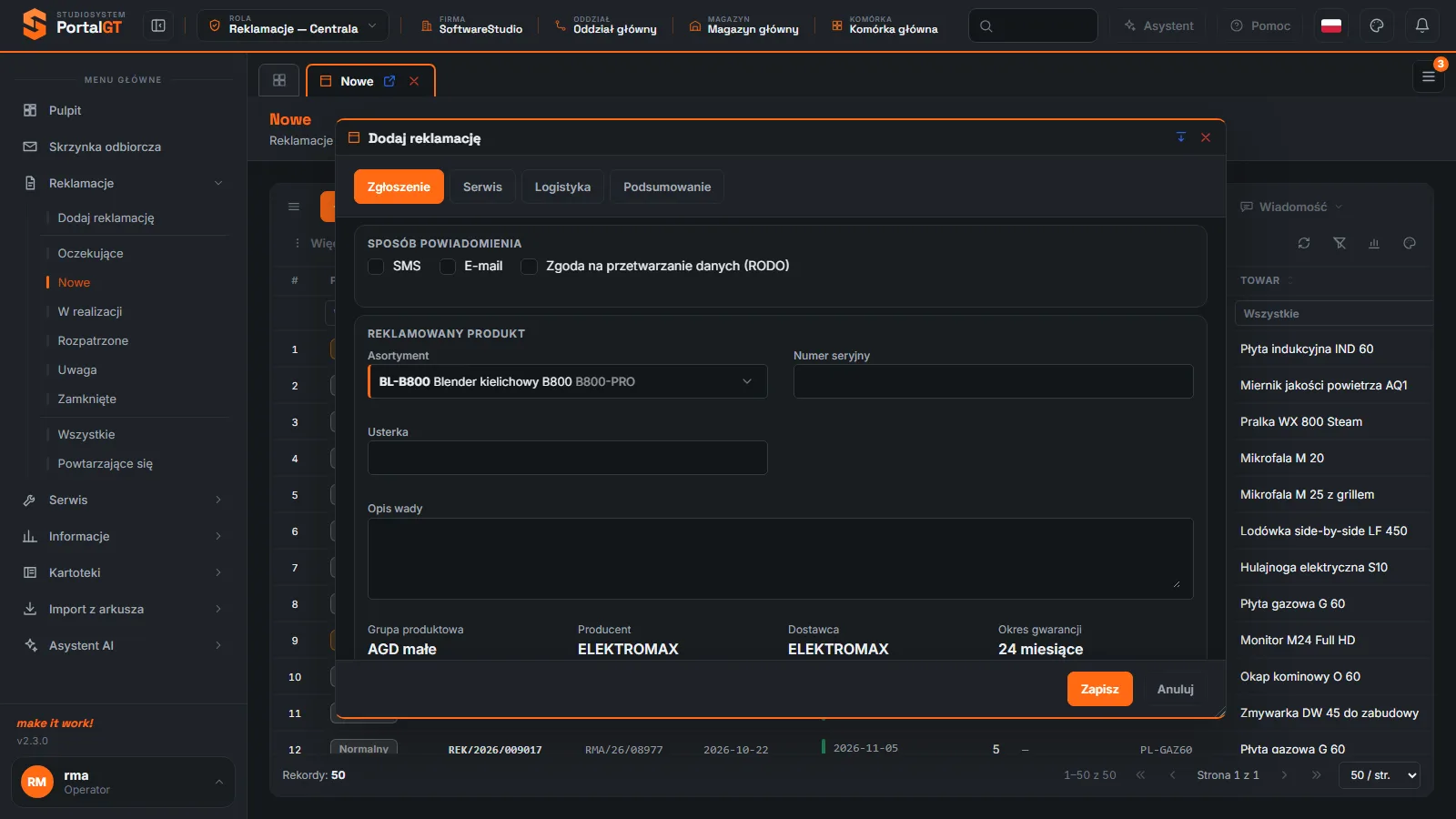Open the hamburger menu with badge 3
The width and height of the screenshot is (1456, 819).
tap(1429, 77)
